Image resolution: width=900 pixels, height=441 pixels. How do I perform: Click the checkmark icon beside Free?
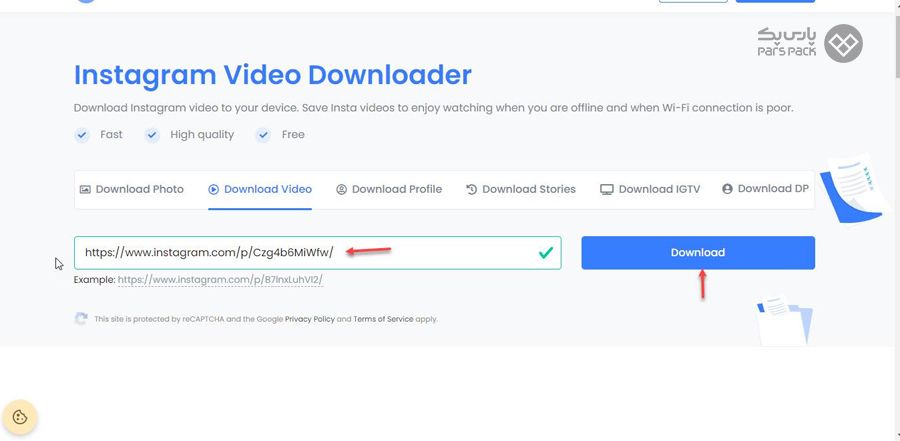263,135
